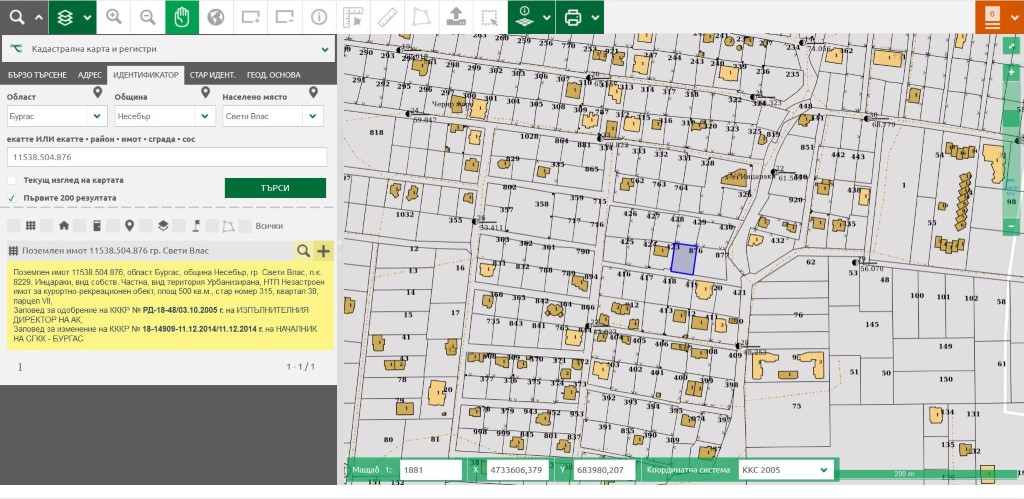The image size is (1024, 499).
Task: Select the ruler measure distance tool
Action: (386, 17)
